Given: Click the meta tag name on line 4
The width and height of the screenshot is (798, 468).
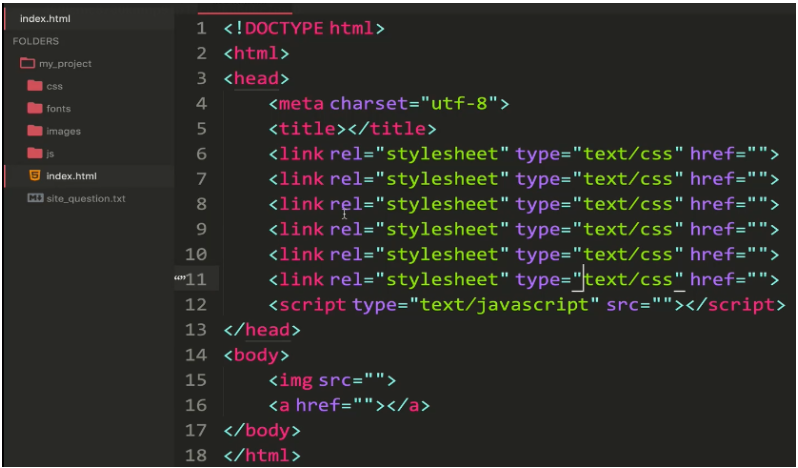Looking at the screenshot, I should coord(301,104).
